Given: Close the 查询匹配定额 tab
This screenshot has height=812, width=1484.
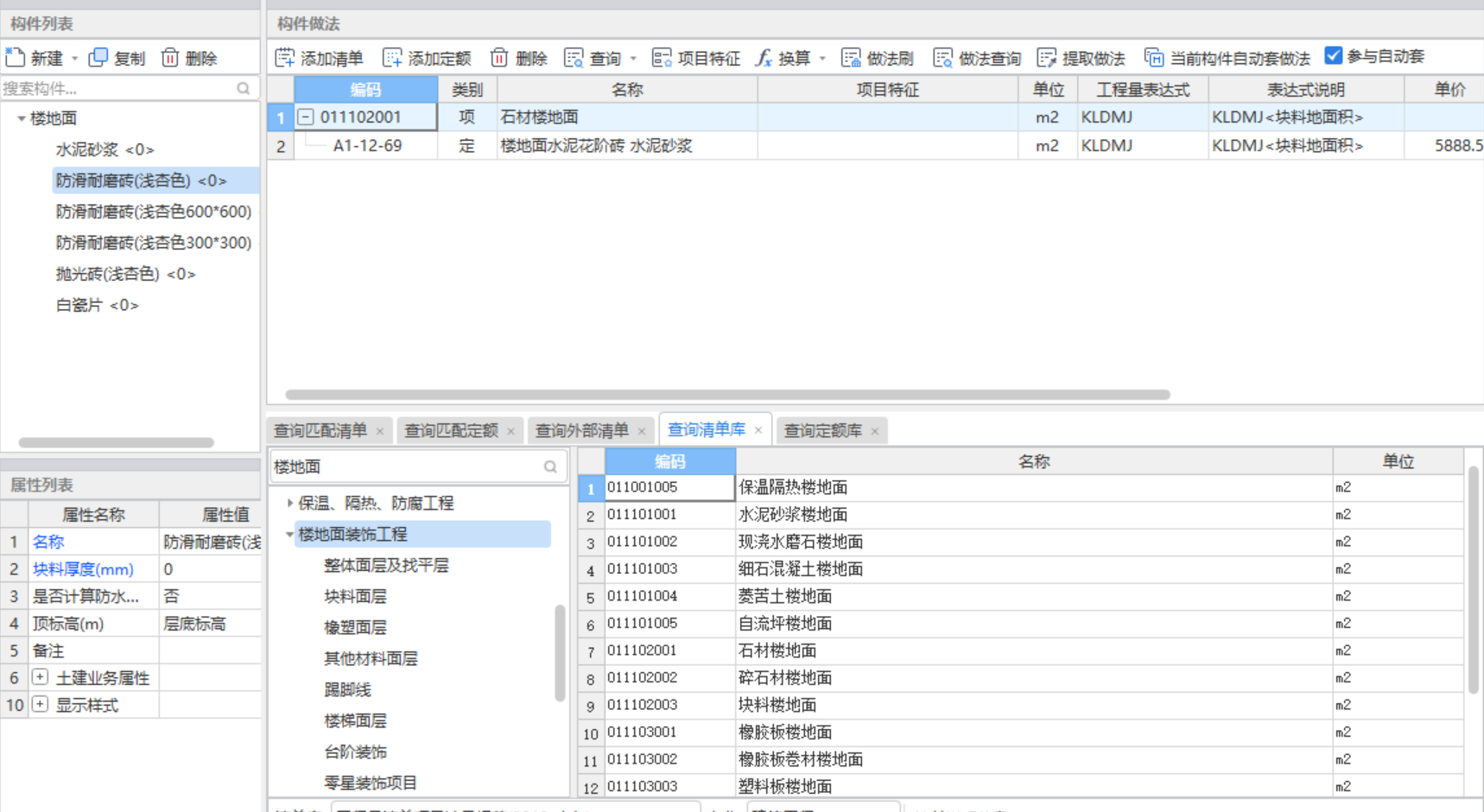Looking at the screenshot, I should pyautogui.click(x=511, y=431).
